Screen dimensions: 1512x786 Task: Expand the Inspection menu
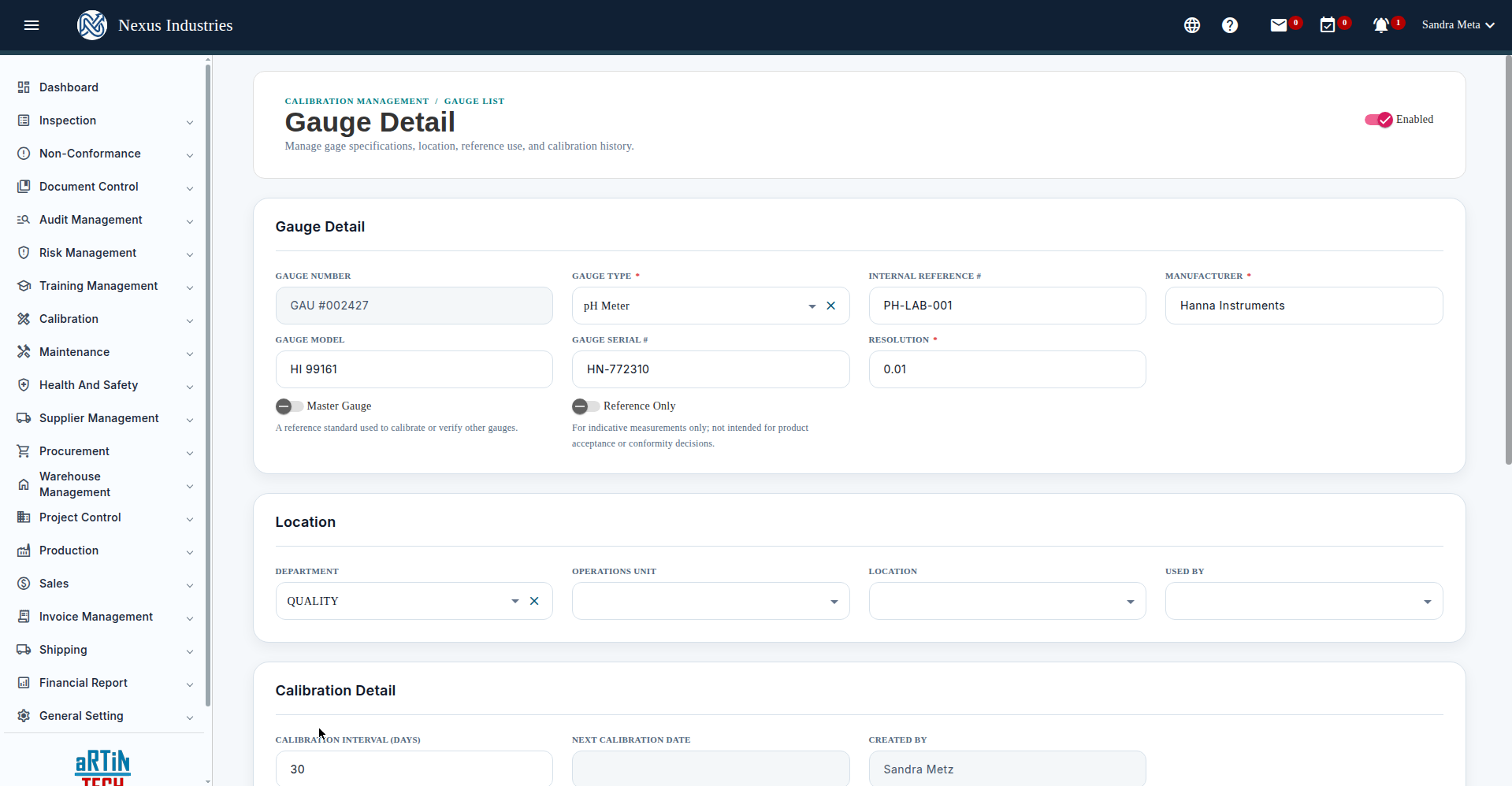tap(106, 120)
